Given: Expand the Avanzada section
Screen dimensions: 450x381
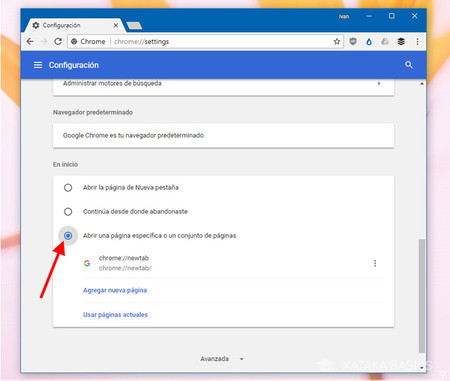Looking at the screenshot, I should pos(222,359).
